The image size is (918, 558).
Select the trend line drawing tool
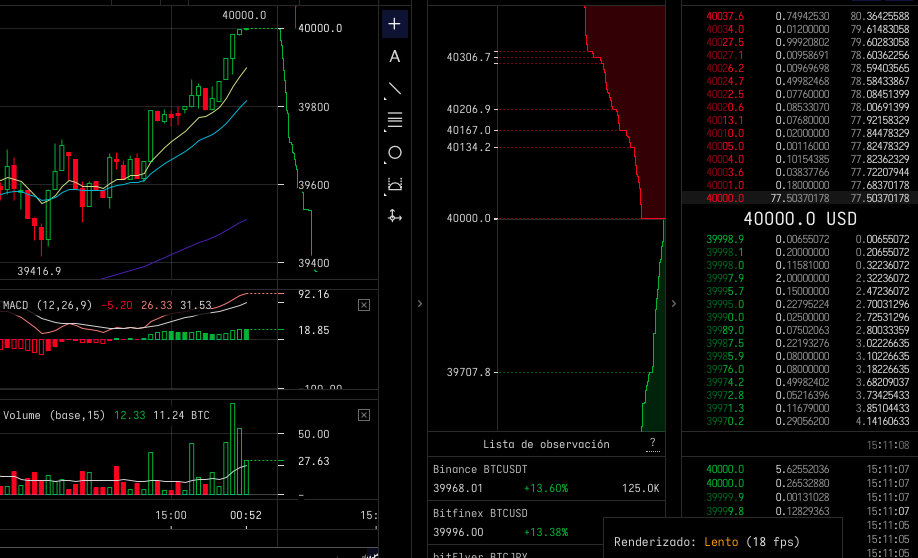click(395, 88)
